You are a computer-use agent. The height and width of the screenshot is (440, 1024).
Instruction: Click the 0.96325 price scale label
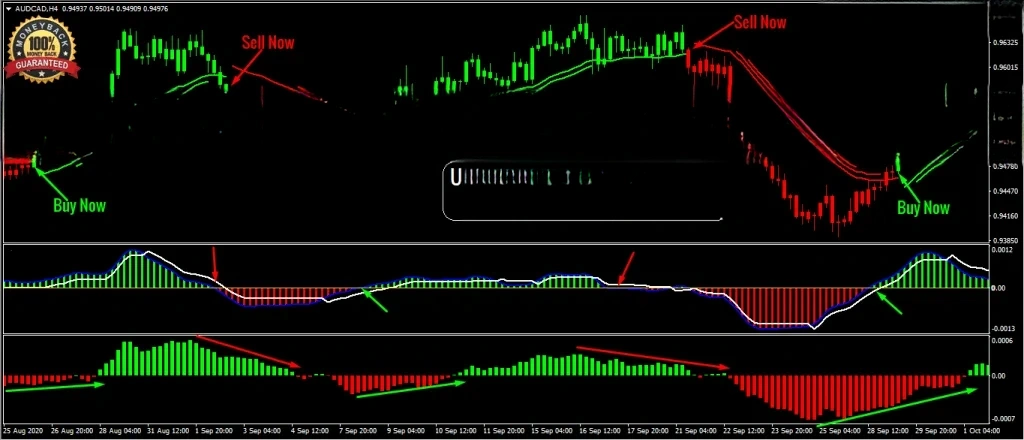click(1002, 43)
